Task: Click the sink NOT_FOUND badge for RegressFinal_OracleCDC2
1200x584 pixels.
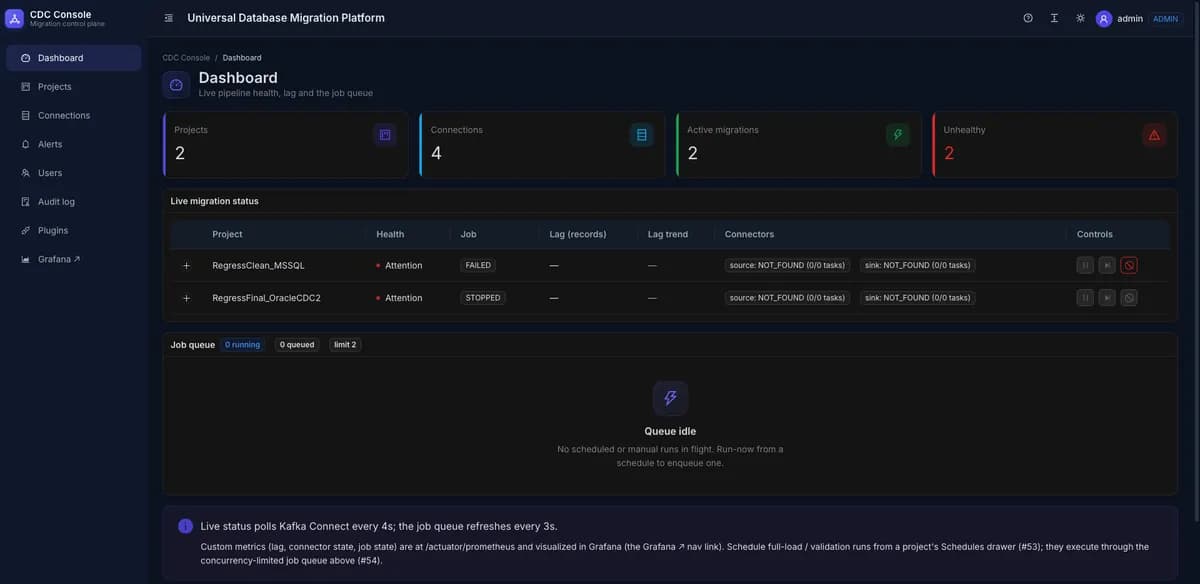Action: [x=917, y=298]
